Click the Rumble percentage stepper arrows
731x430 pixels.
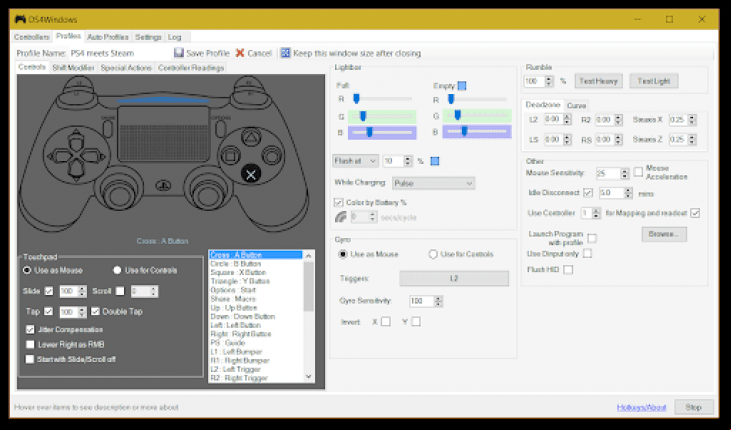click(x=549, y=81)
